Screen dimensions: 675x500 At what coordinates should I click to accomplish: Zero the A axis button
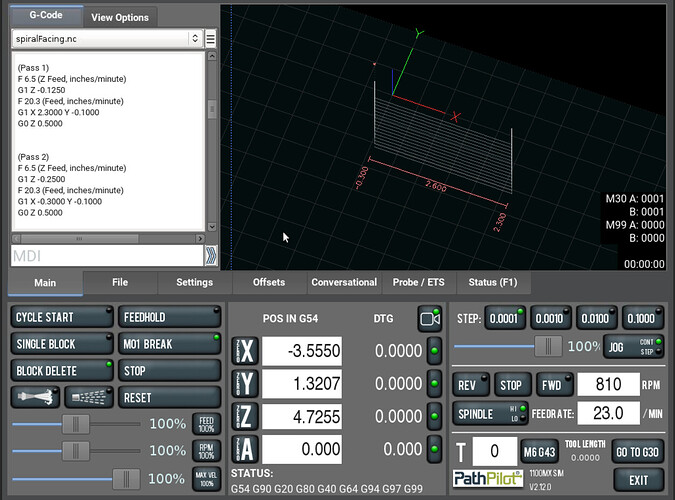tap(245, 449)
